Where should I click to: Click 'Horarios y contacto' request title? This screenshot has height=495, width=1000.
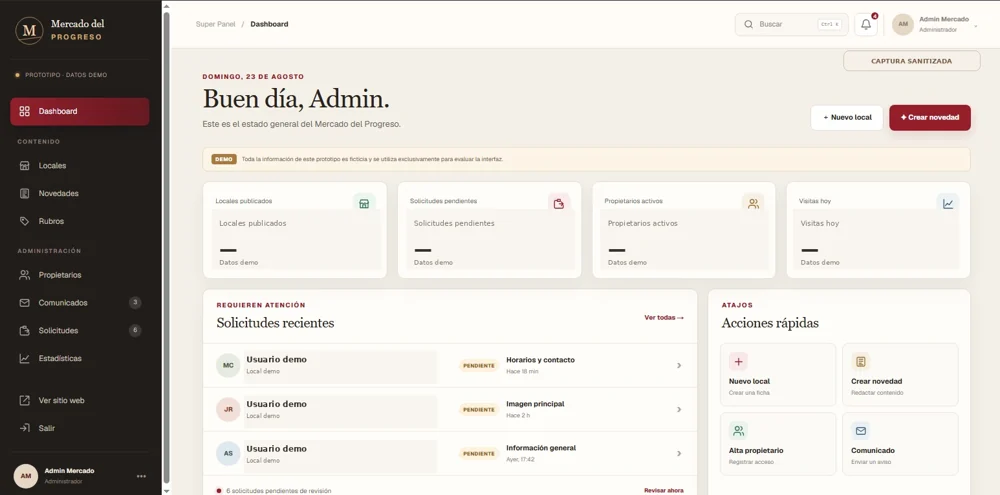(x=540, y=360)
